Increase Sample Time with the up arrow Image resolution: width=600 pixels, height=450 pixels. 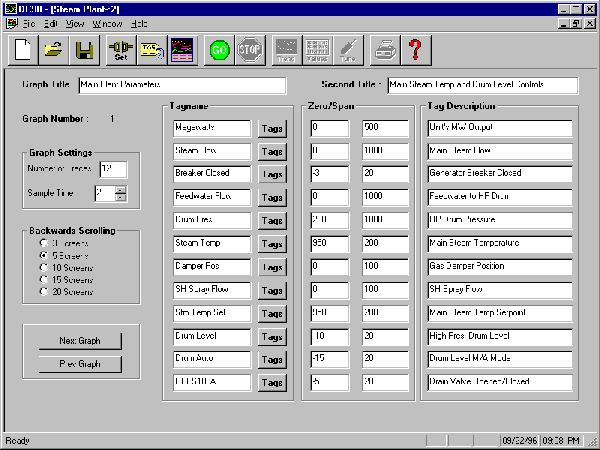[x=121, y=189]
